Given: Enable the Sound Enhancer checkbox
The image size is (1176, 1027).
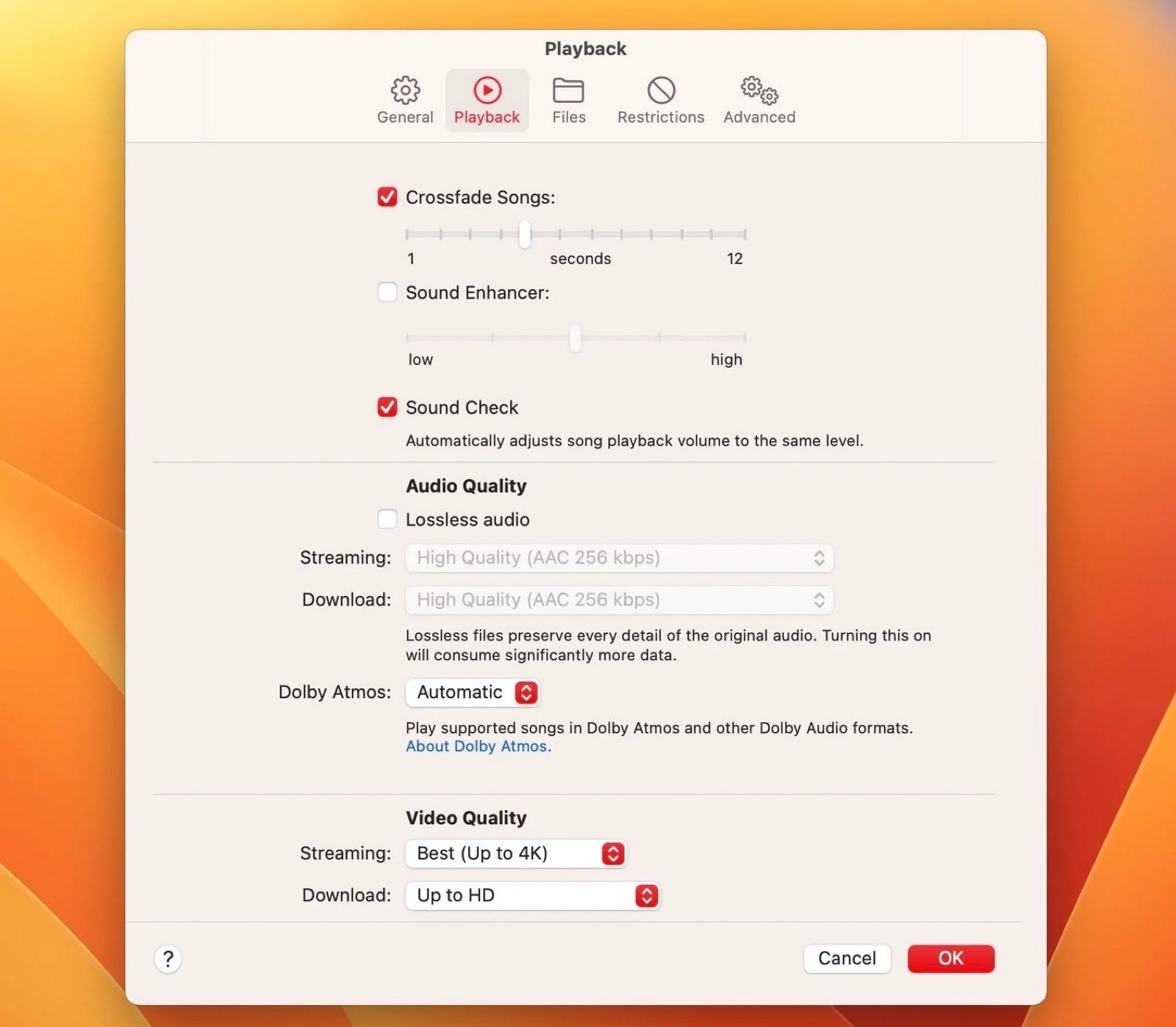Looking at the screenshot, I should (387, 293).
